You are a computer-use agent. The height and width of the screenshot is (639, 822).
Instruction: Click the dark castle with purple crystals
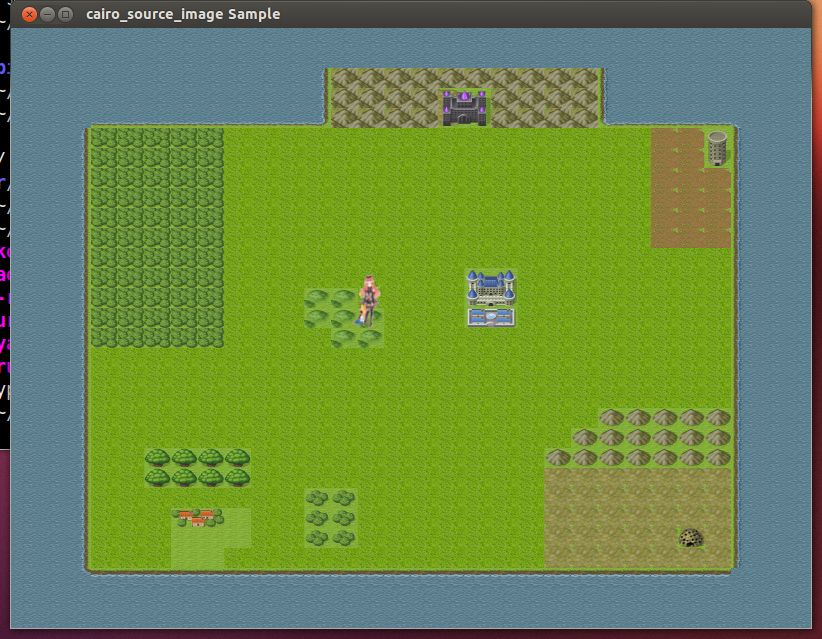[464, 108]
